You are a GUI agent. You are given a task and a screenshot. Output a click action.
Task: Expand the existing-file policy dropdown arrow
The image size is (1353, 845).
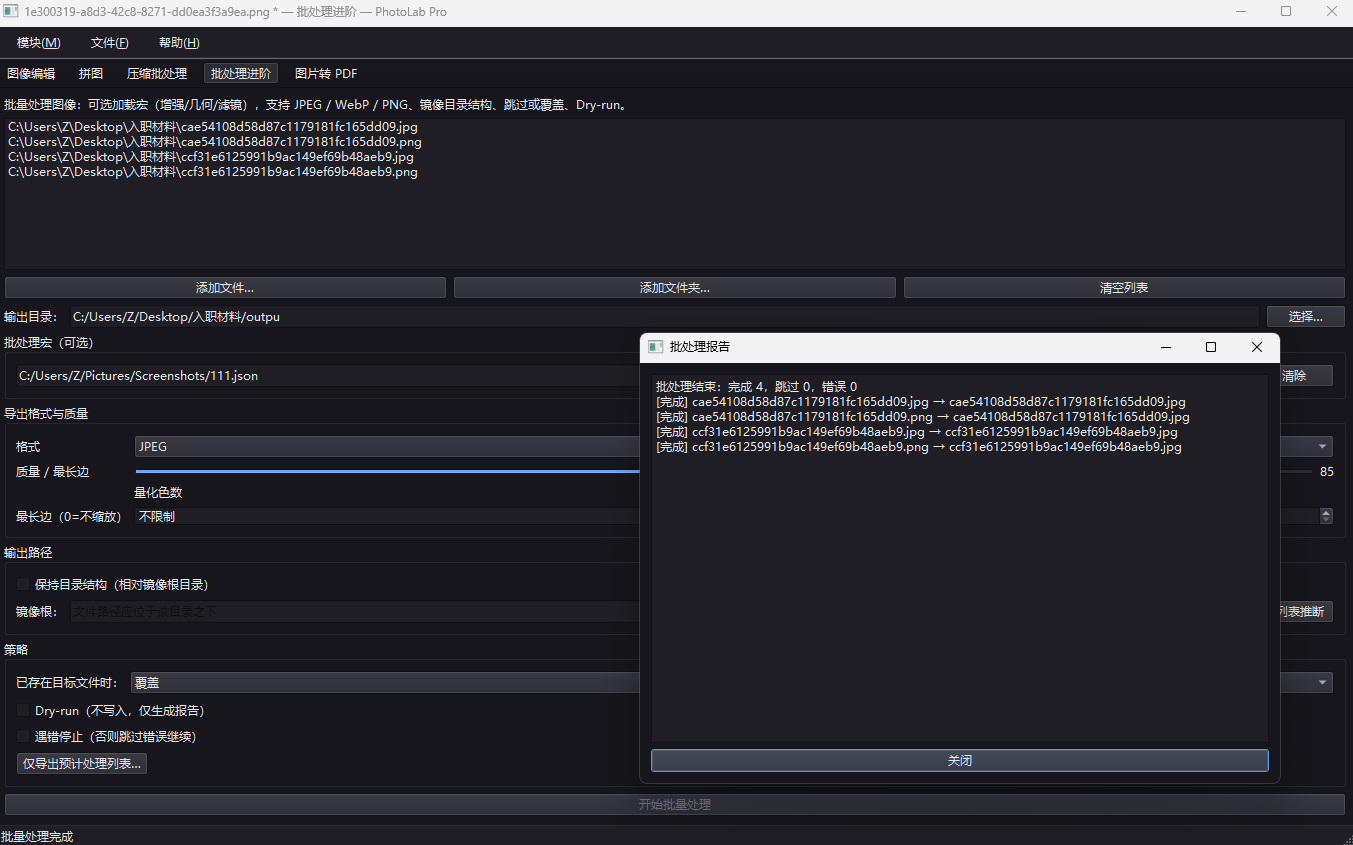pyautogui.click(x=1323, y=683)
